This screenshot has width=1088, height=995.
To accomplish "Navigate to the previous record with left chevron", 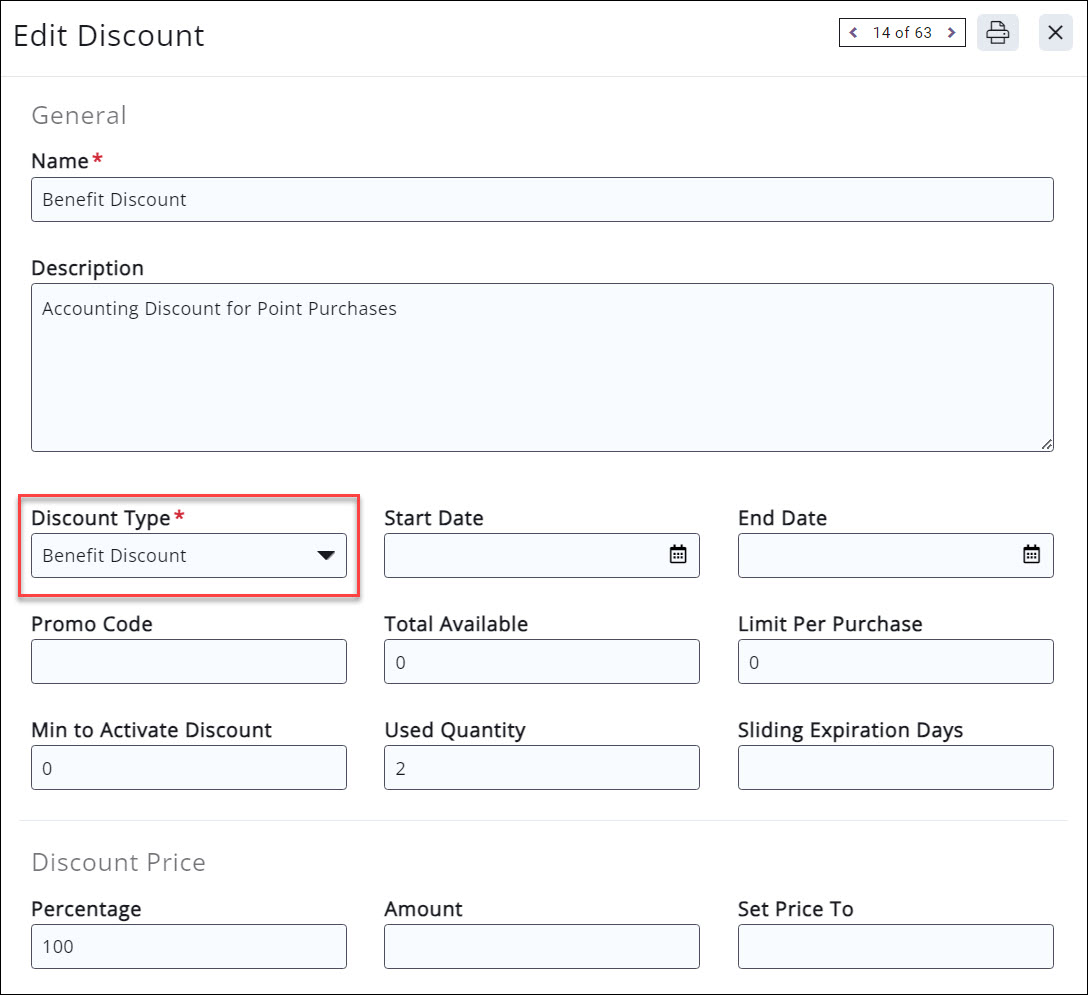I will (x=853, y=32).
